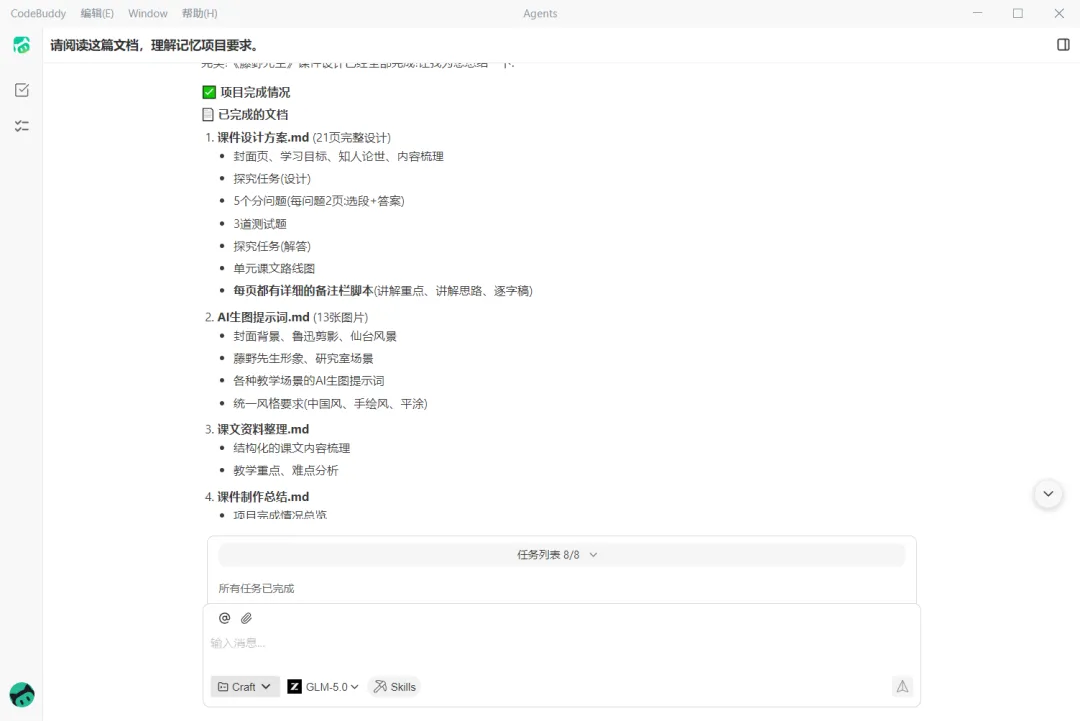The width and height of the screenshot is (1080, 721).
Task: Open the 编辑(E) menu
Action: point(97,13)
